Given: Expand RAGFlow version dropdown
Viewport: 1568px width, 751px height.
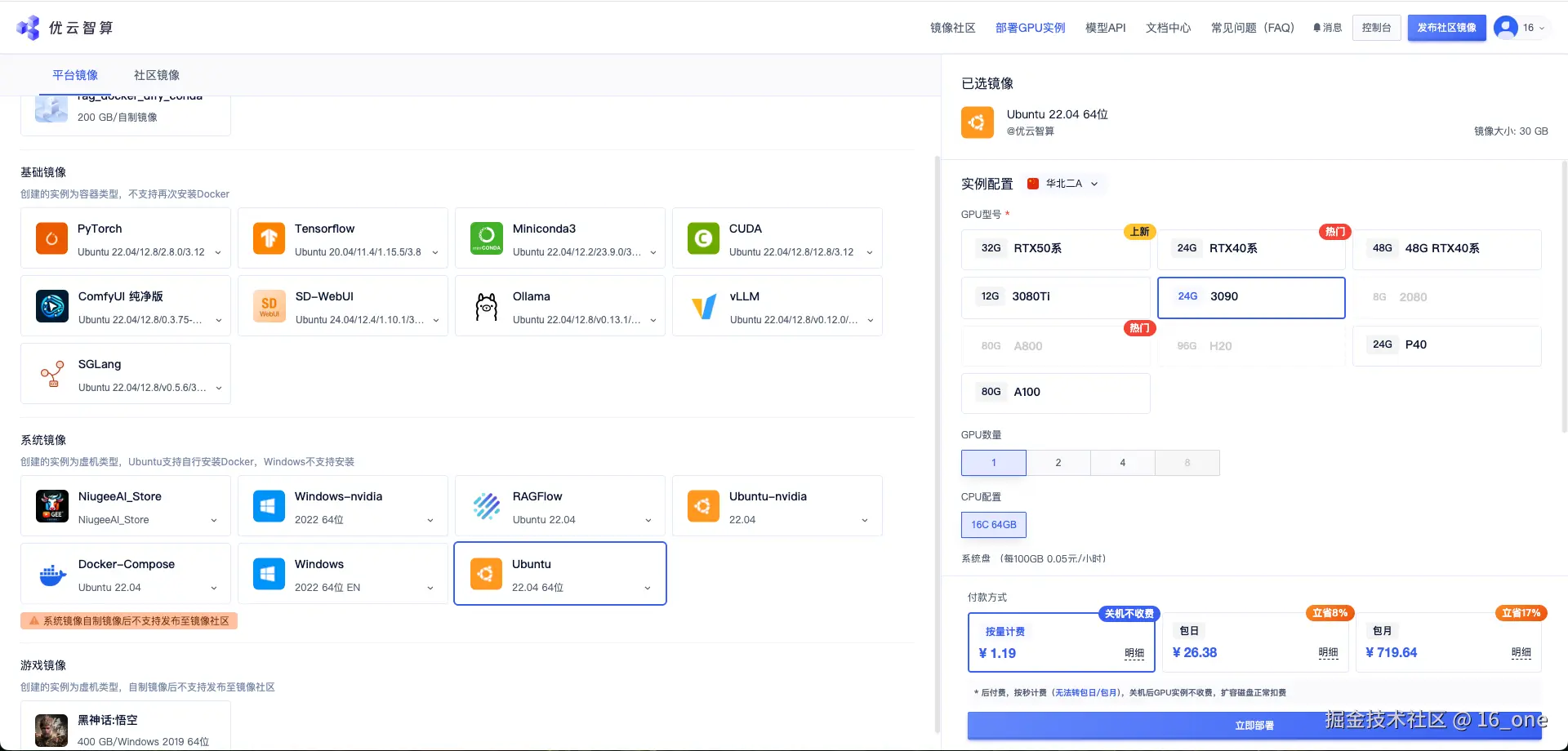Looking at the screenshot, I should click(x=648, y=520).
